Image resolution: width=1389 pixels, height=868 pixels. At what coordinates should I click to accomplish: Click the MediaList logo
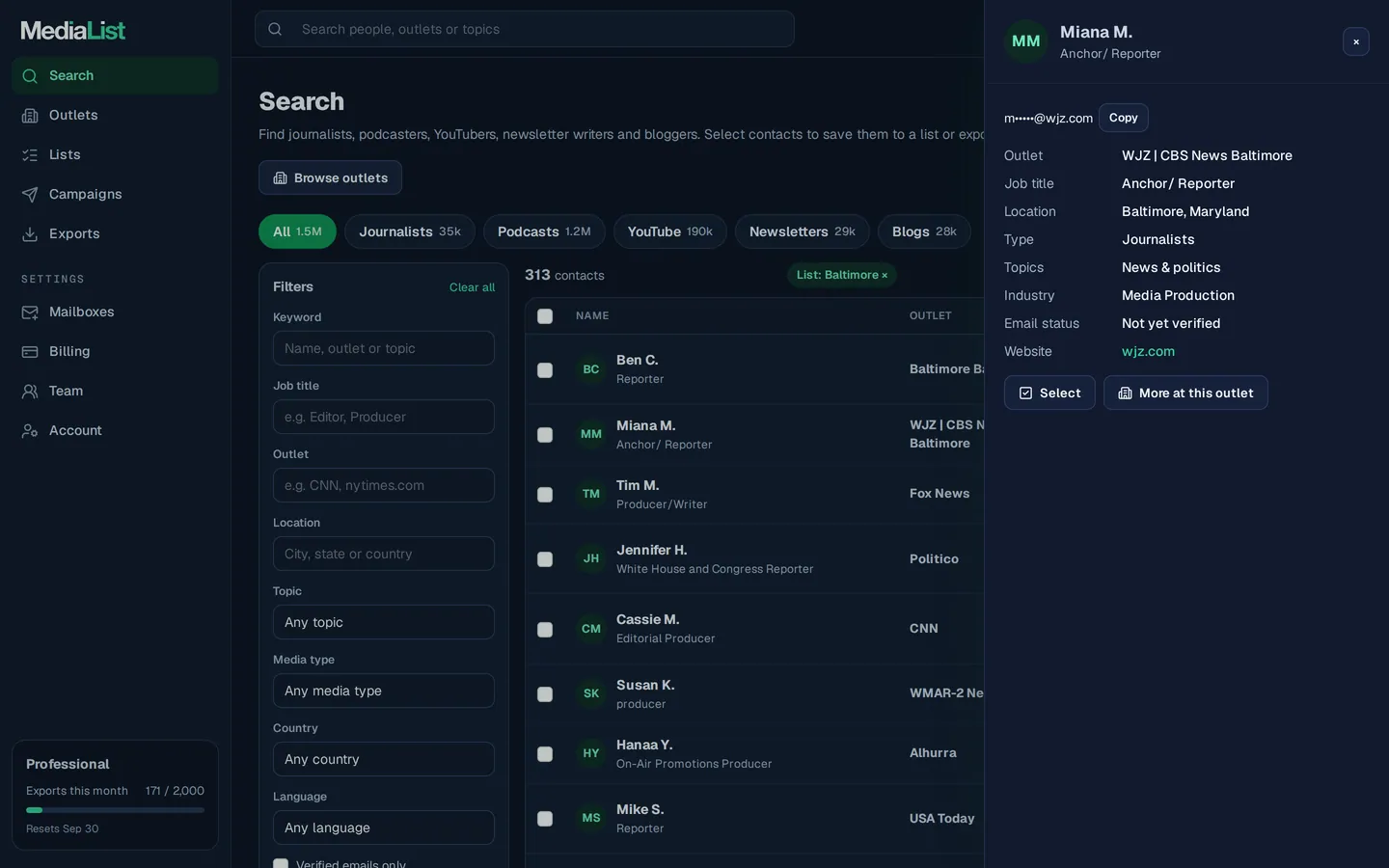[x=73, y=30]
